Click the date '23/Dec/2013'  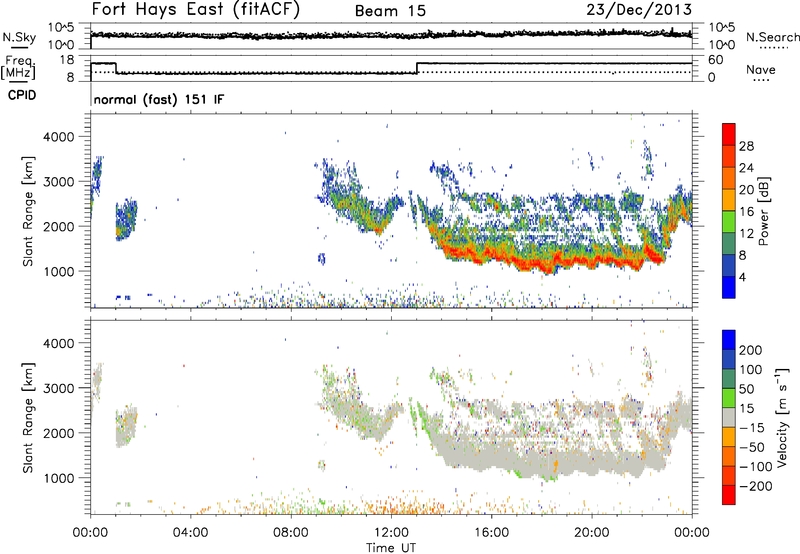(x=639, y=10)
